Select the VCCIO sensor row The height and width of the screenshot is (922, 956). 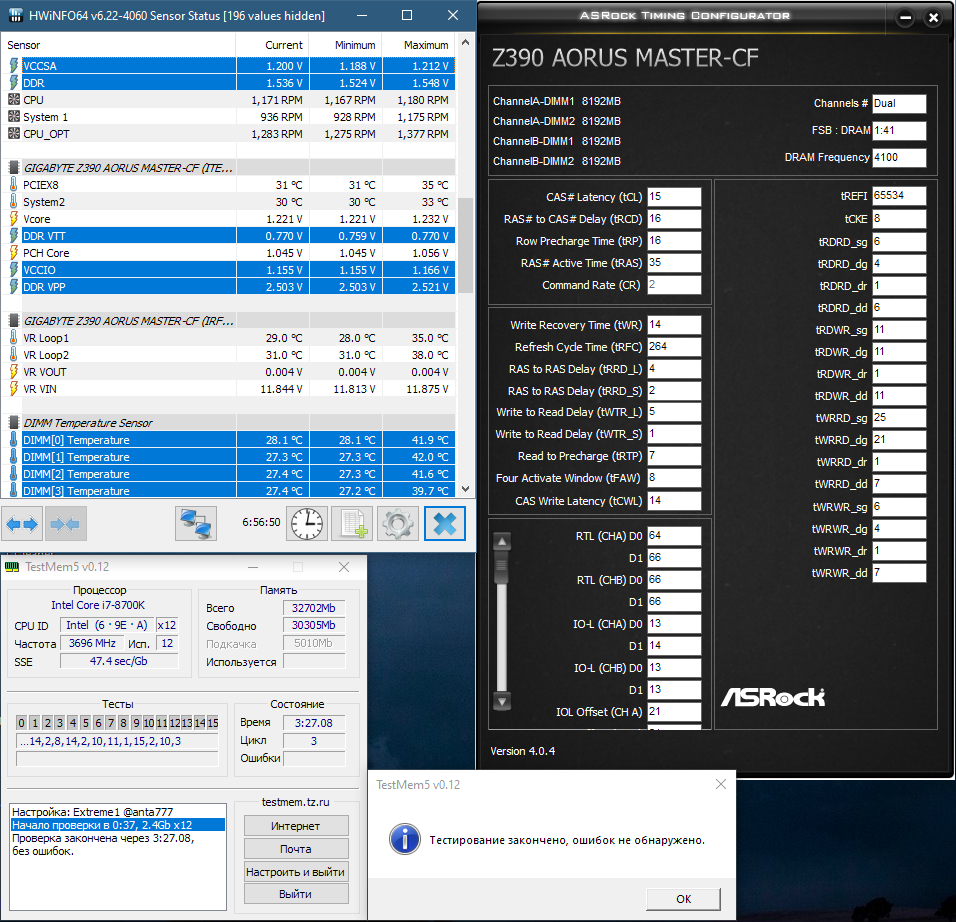click(232, 270)
